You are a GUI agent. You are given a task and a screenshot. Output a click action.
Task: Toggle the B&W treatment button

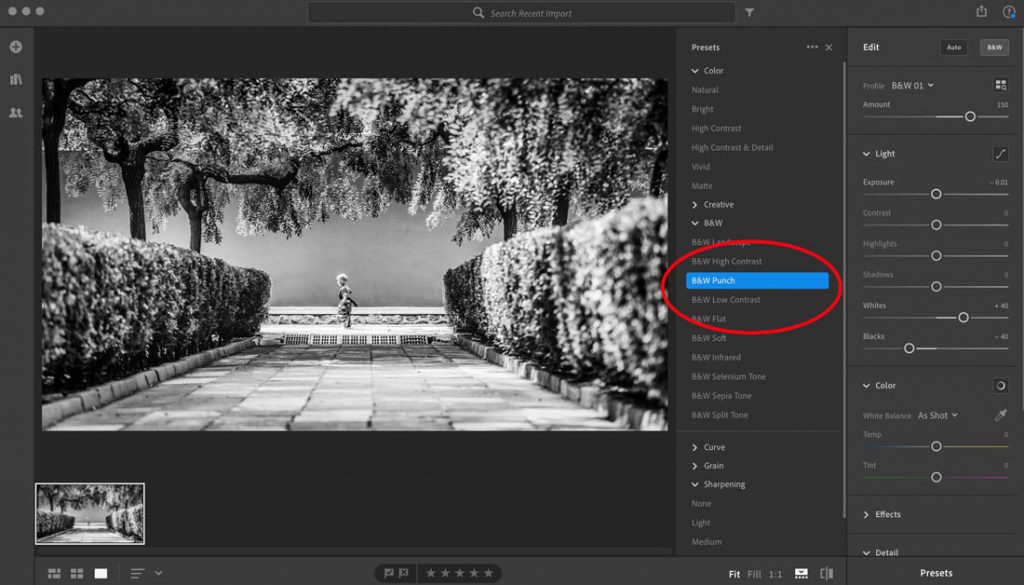(995, 47)
